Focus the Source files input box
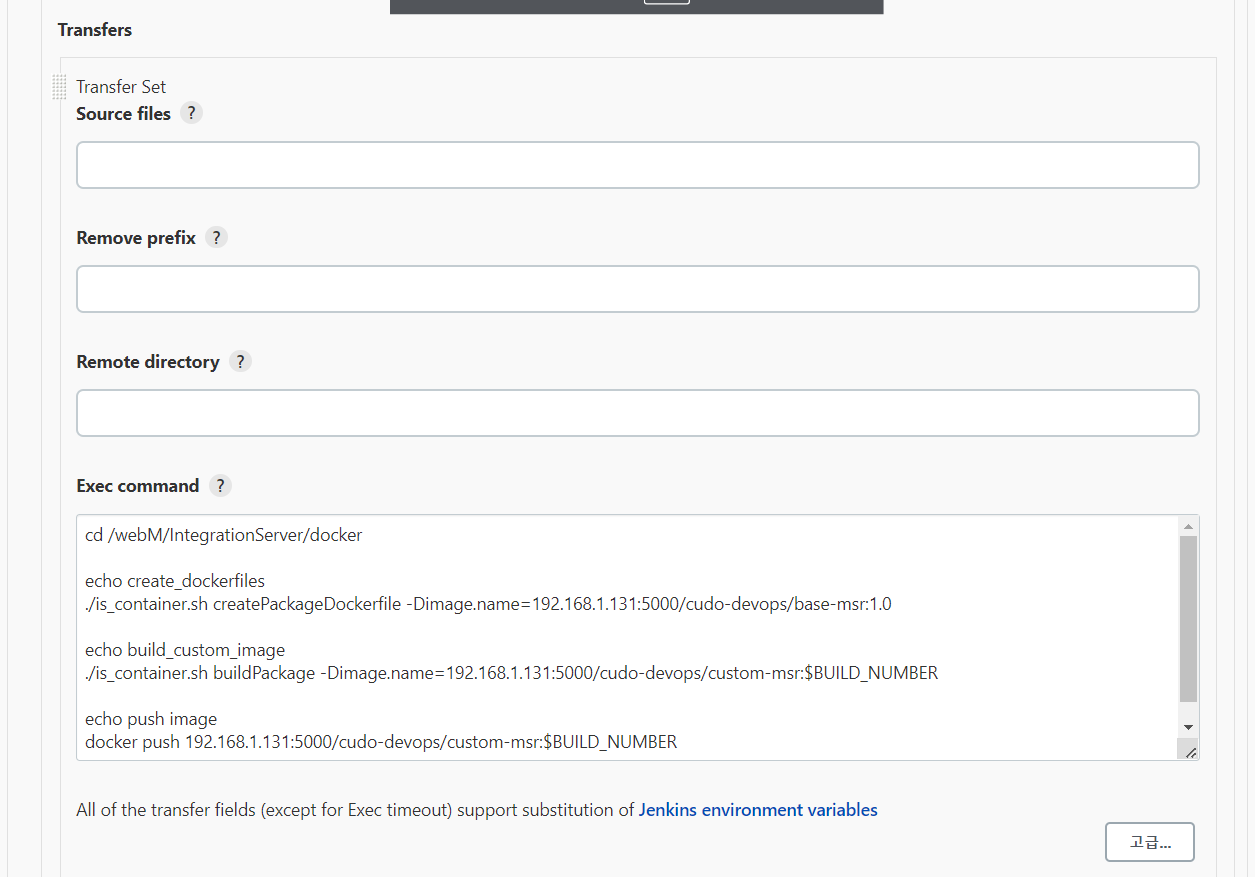 pyautogui.click(x=637, y=165)
